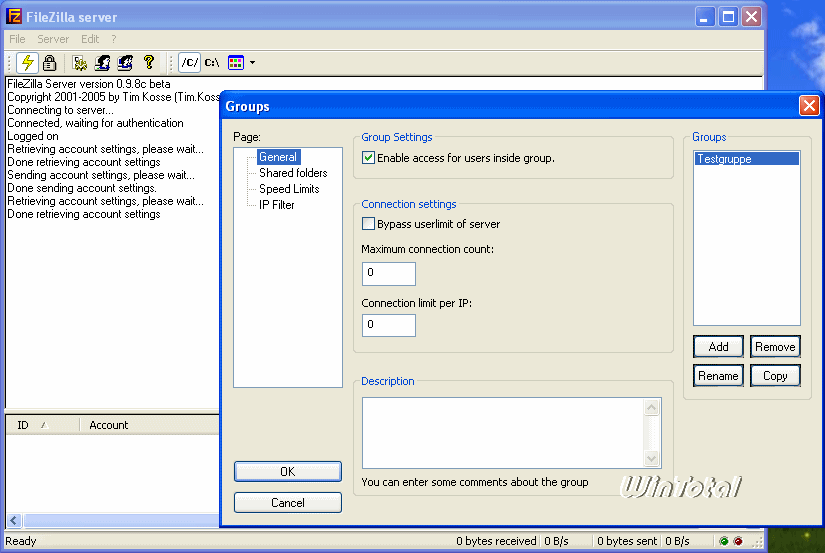825x553 pixels.
Task: Click the lightning bolt connect icon
Action: click(27, 63)
